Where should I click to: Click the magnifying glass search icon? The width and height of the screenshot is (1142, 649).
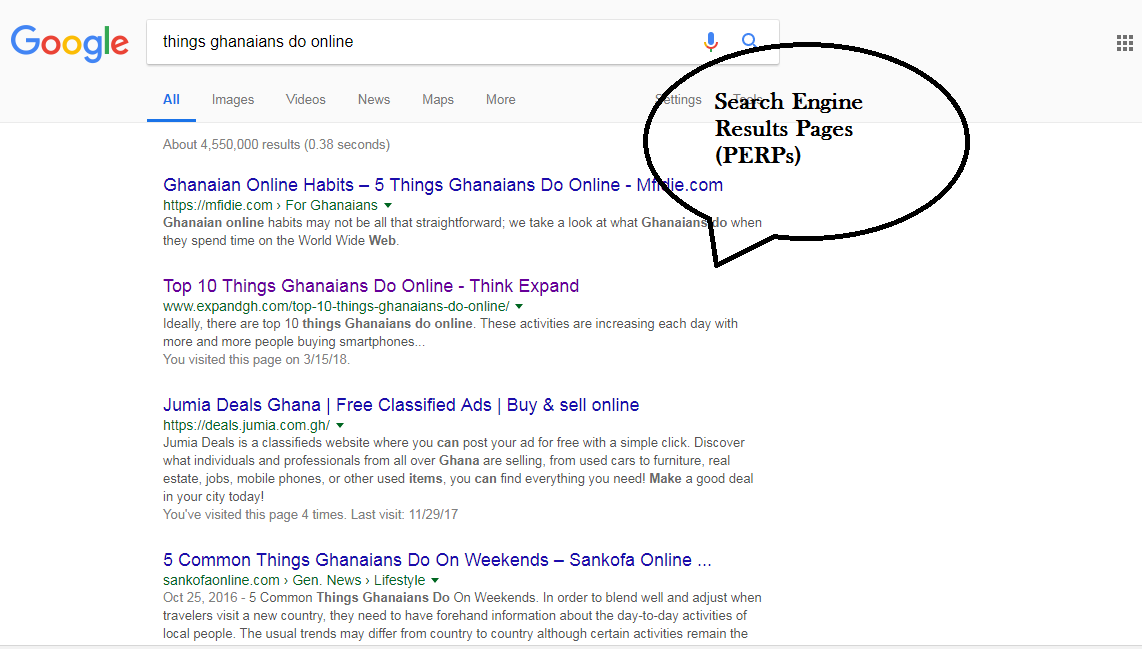click(x=749, y=41)
